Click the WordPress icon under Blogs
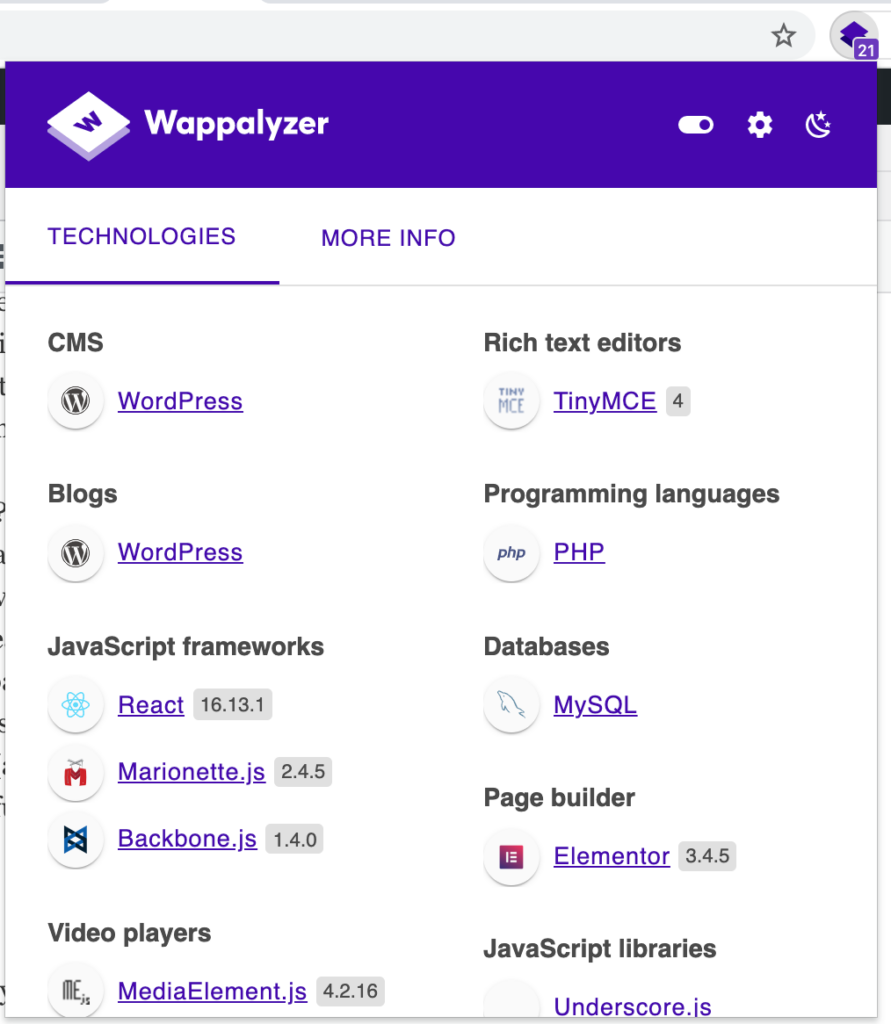The width and height of the screenshot is (891, 1024). pos(76,553)
